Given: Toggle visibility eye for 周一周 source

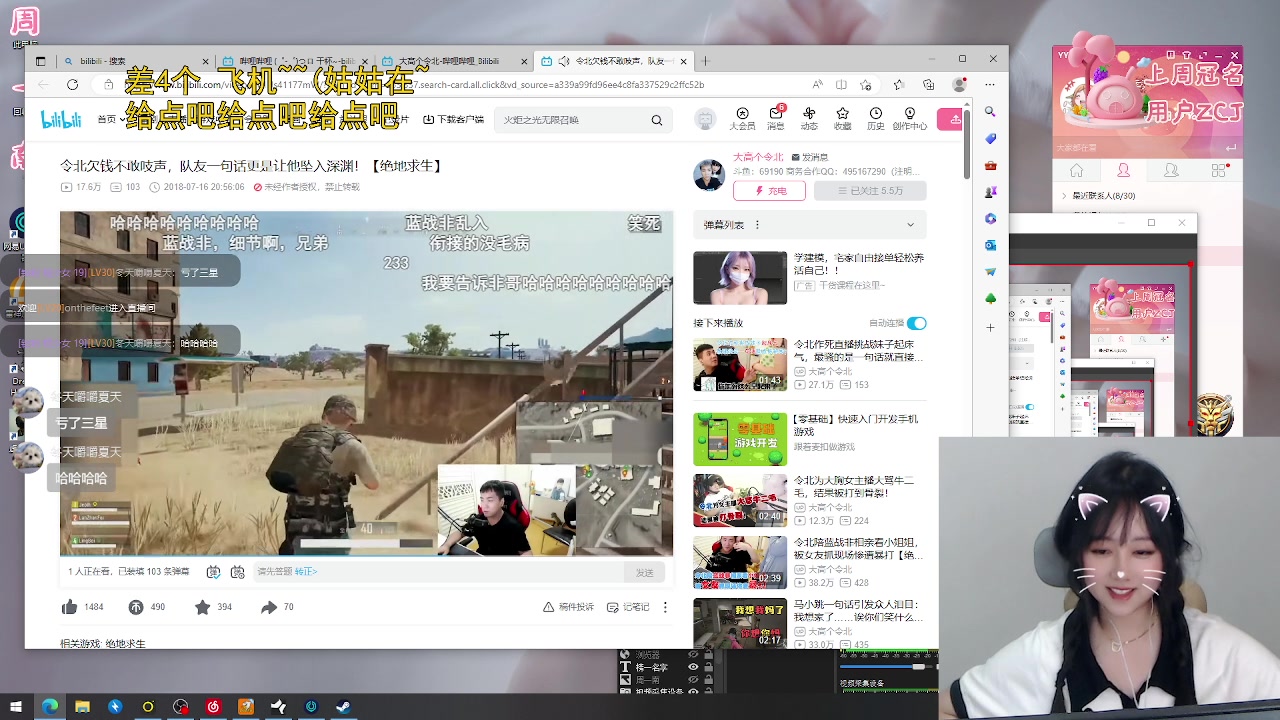Looking at the screenshot, I should pyautogui.click(x=693, y=680).
